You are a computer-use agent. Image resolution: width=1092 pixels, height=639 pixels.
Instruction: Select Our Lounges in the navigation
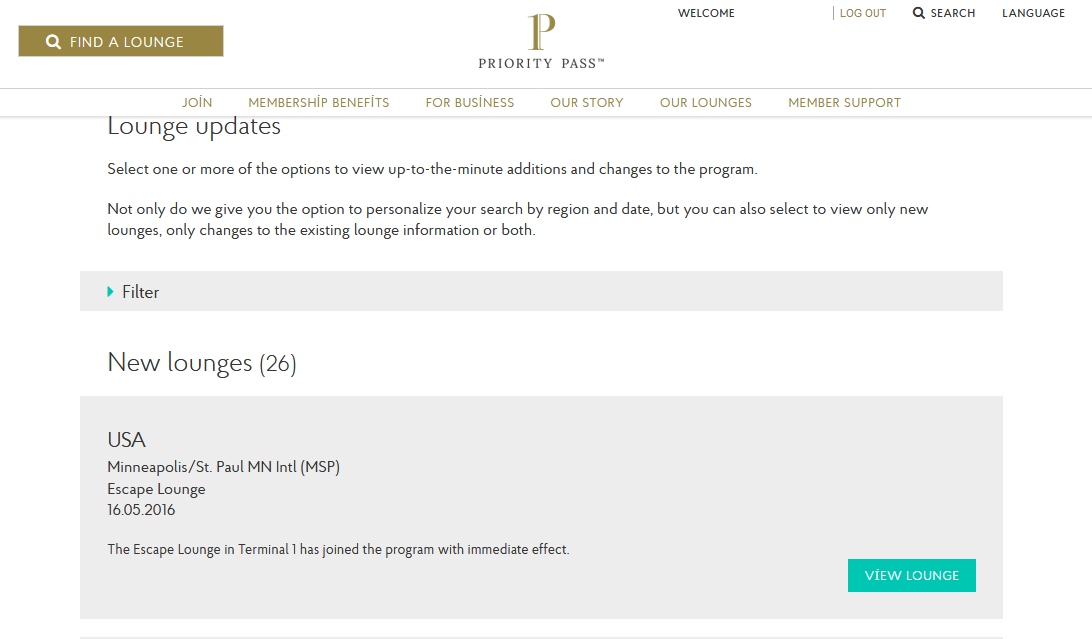[706, 102]
